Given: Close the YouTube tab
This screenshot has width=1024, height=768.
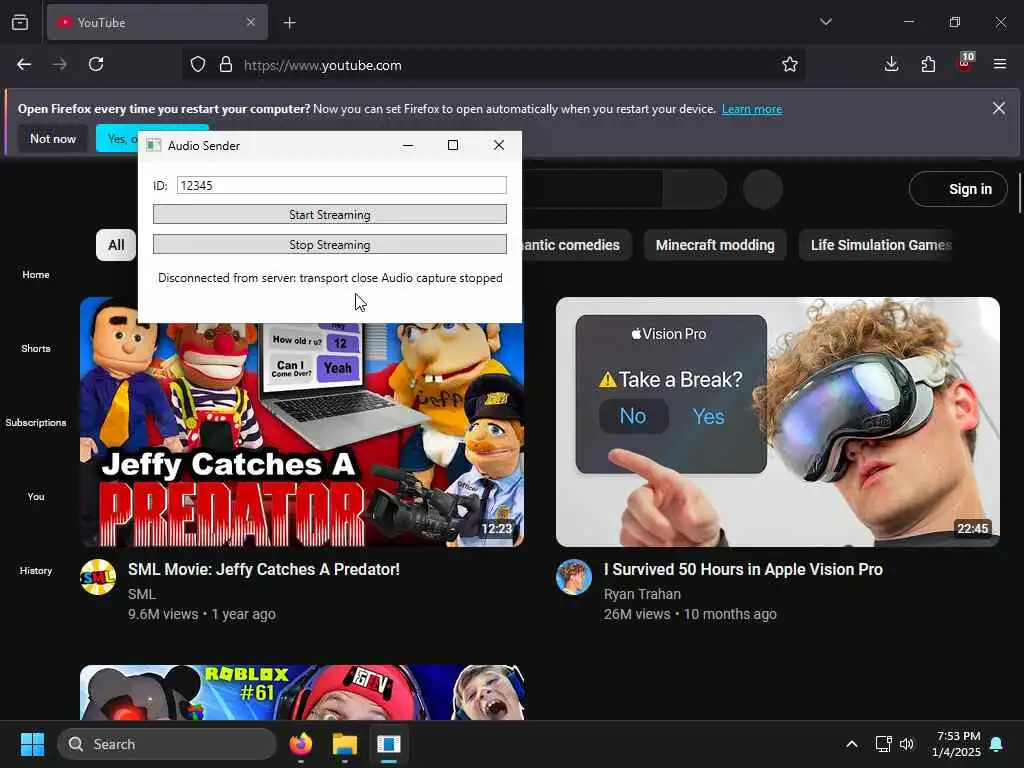Looking at the screenshot, I should [x=251, y=22].
